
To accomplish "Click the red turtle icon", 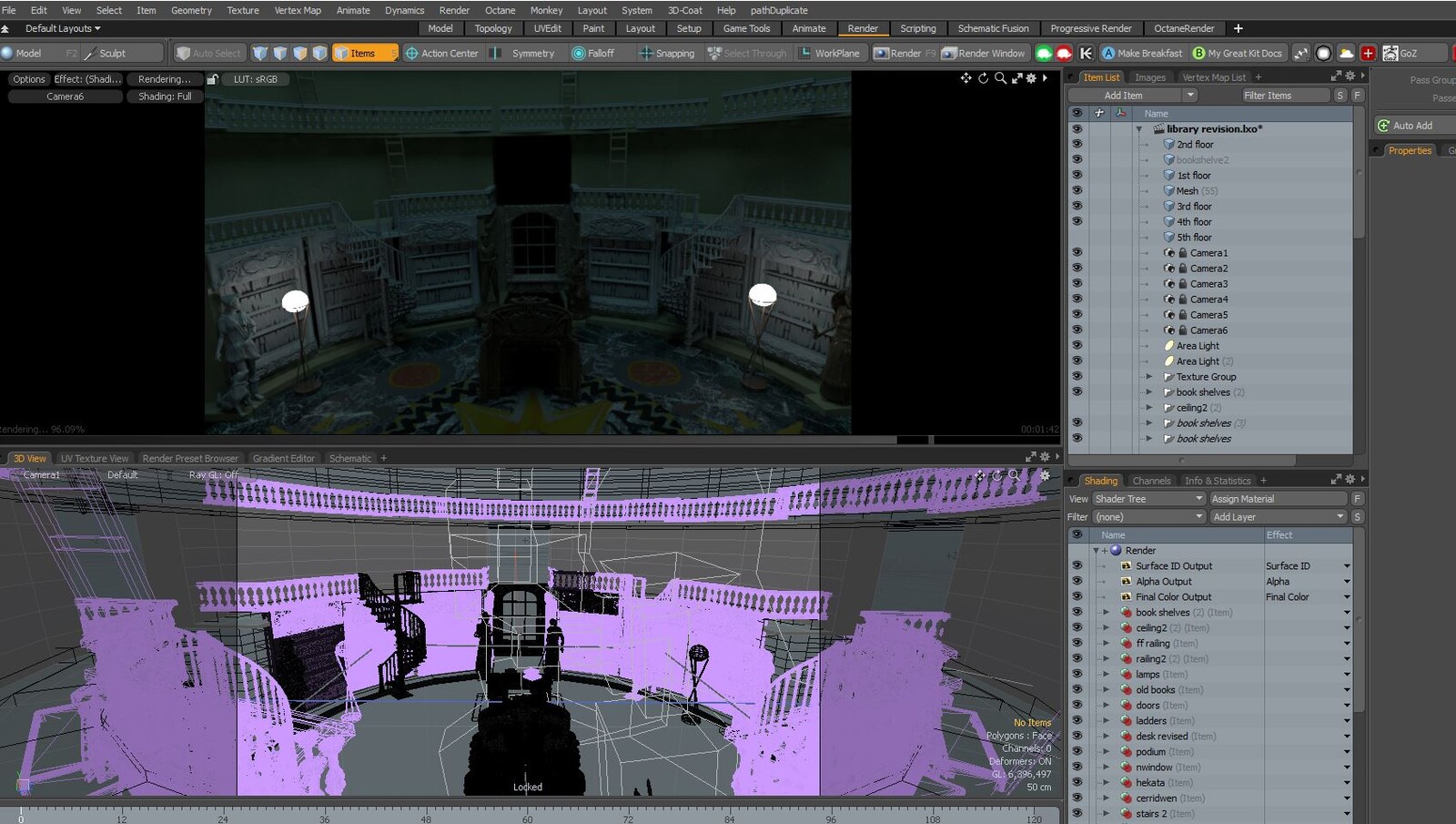I will tap(1064, 53).
